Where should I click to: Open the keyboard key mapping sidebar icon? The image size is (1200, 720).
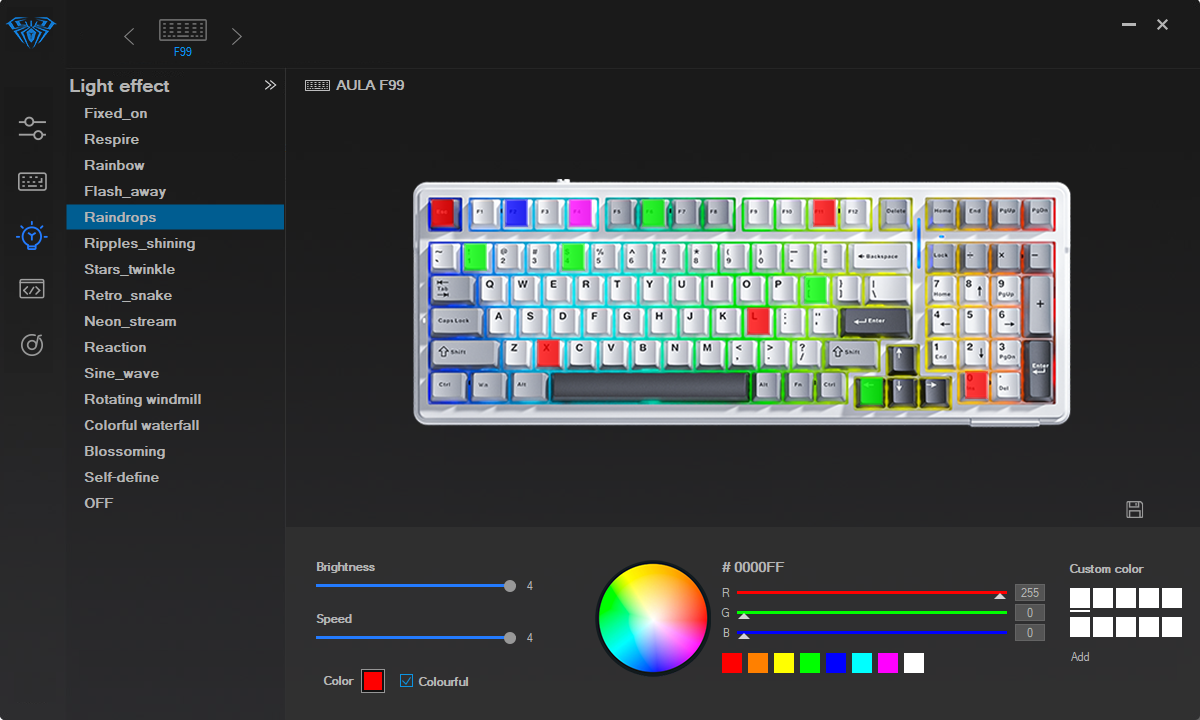[32, 182]
